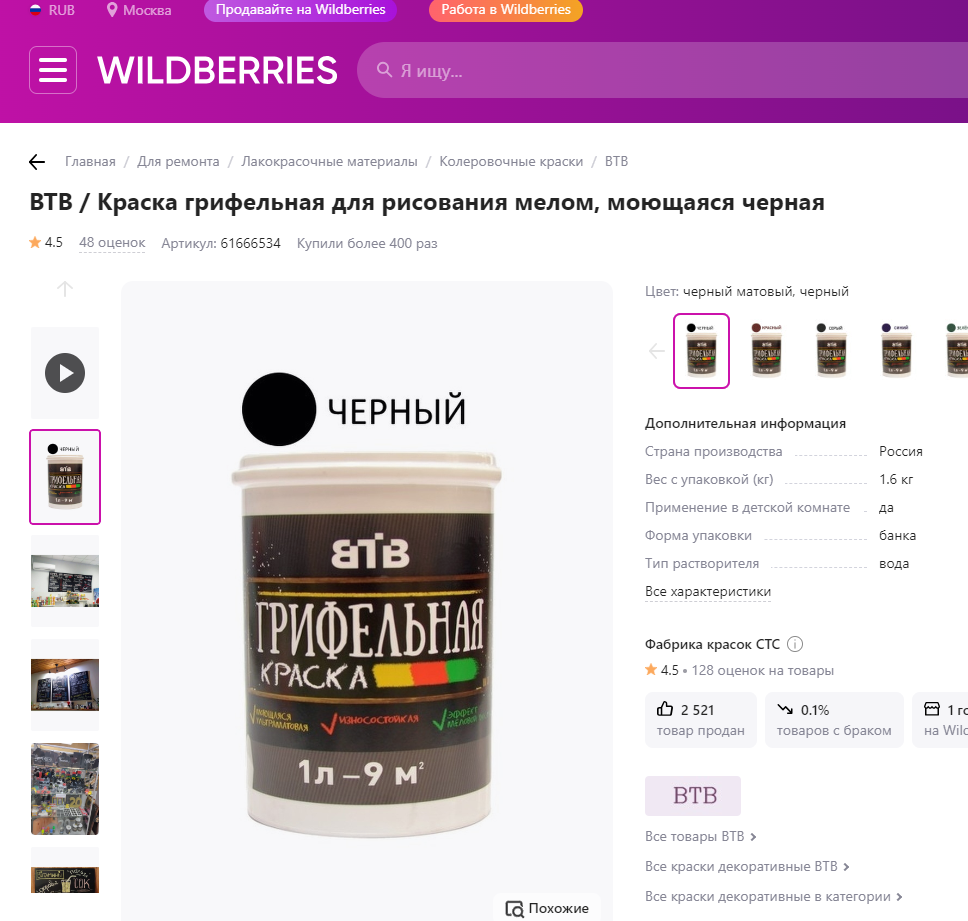Expand Все характеристики details

pyautogui.click(x=707, y=591)
